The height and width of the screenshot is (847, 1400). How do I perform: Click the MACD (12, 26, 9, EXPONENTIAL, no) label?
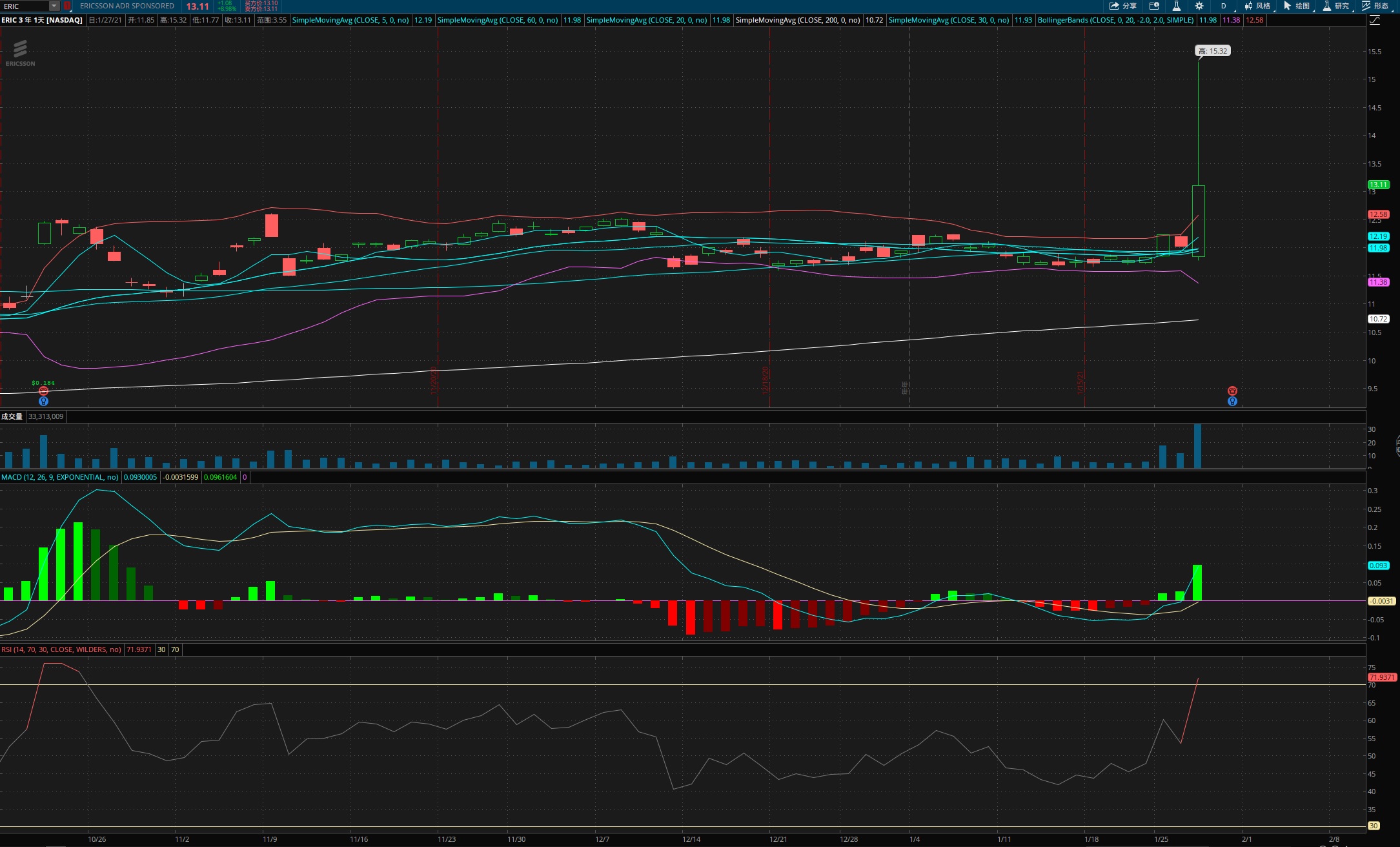tap(60, 477)
